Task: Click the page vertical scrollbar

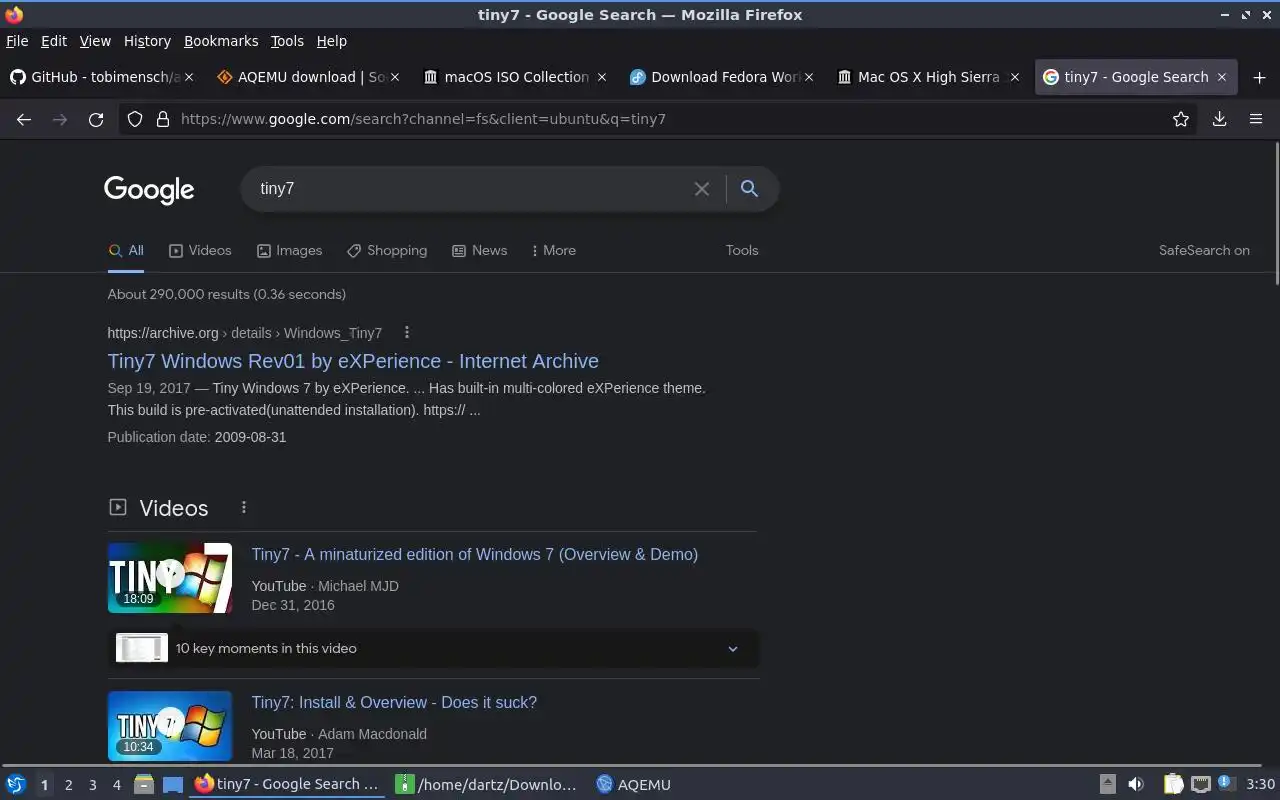Action: [1276, 215]
